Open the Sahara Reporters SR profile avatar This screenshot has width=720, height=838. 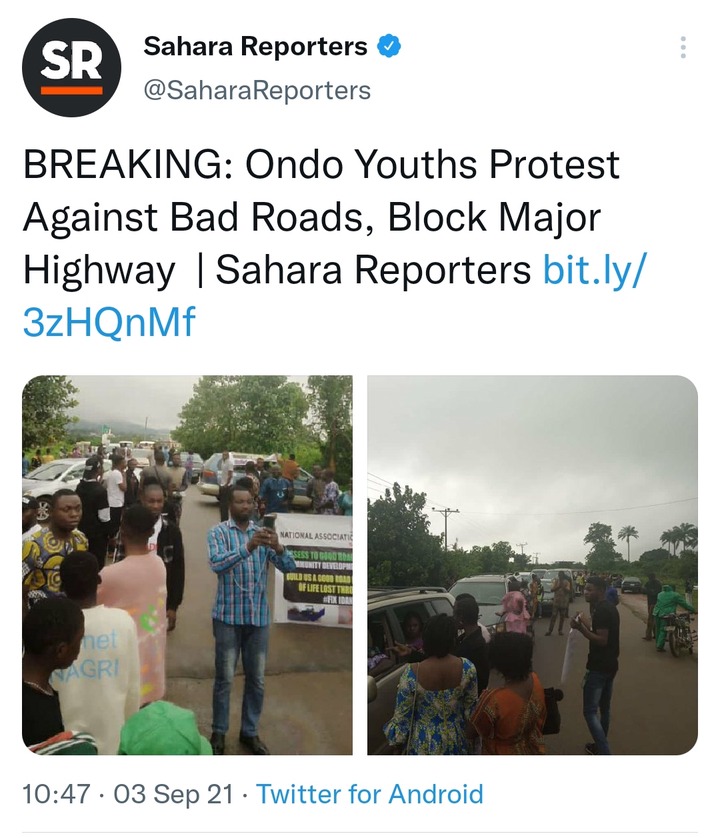[72, 67]
